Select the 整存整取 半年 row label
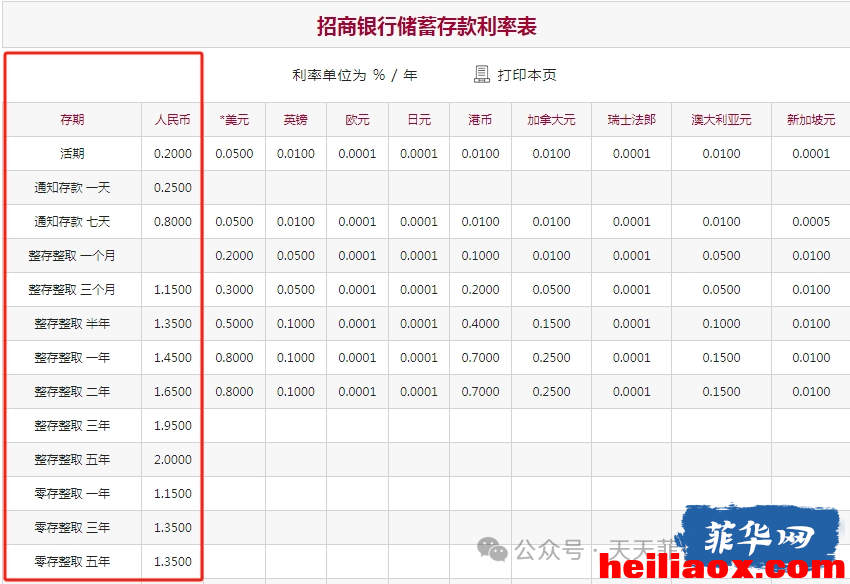This screenshot has width=850, height=584. pos(72,324)
